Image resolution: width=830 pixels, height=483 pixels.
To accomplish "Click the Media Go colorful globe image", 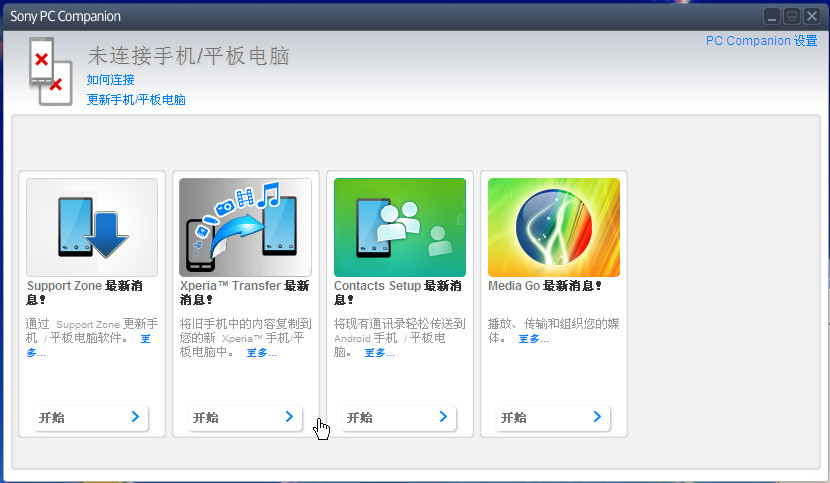I will click(554, 227).
